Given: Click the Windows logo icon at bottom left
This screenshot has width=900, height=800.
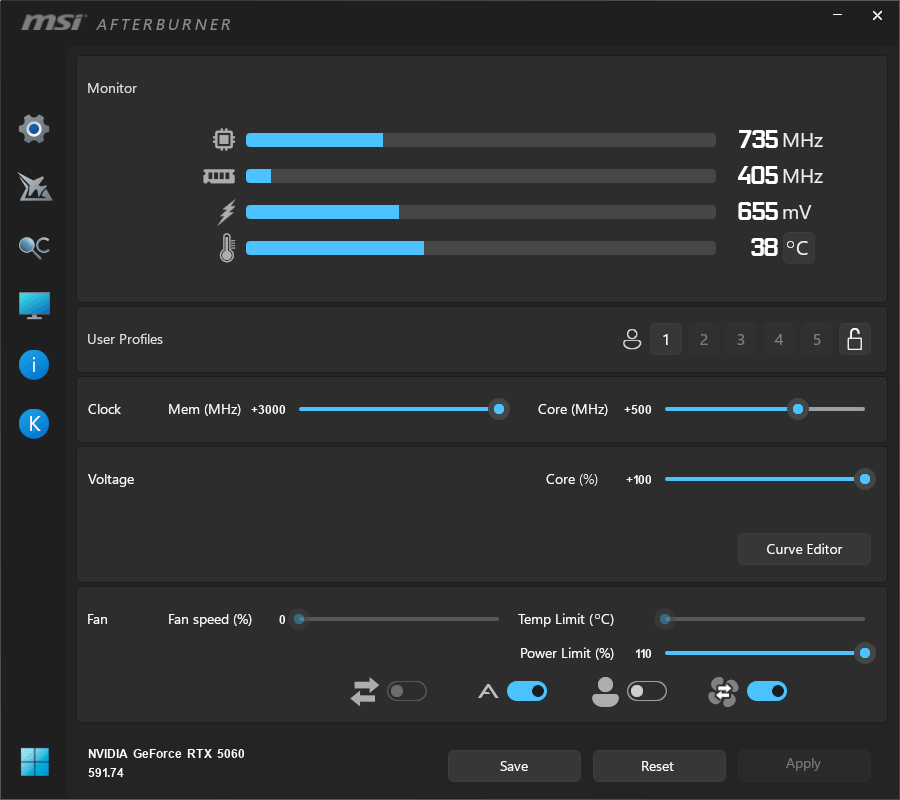Looking at the screenshot, I should 33,761.
